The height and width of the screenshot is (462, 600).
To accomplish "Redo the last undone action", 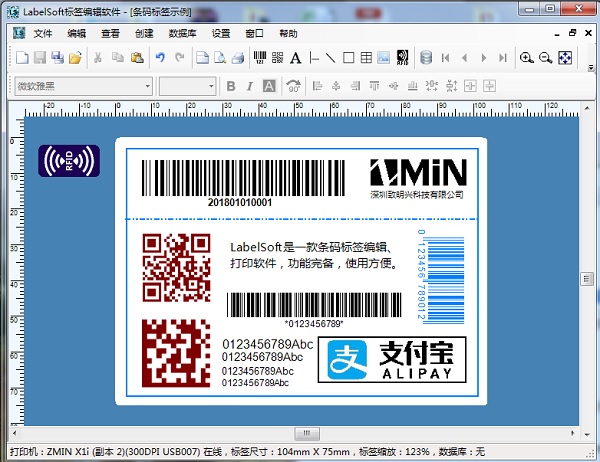I will (x=179, y=58).
